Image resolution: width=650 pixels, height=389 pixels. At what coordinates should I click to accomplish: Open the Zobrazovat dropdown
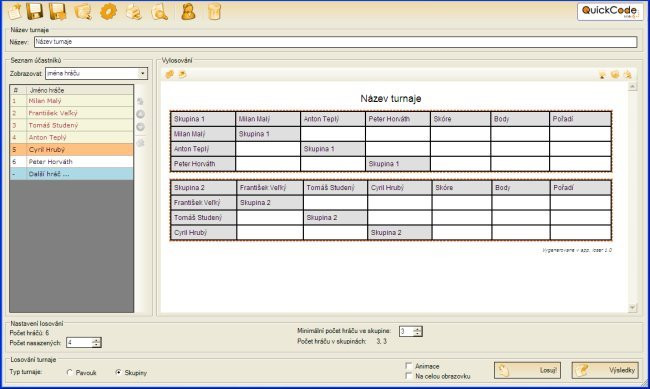(142, 73)
